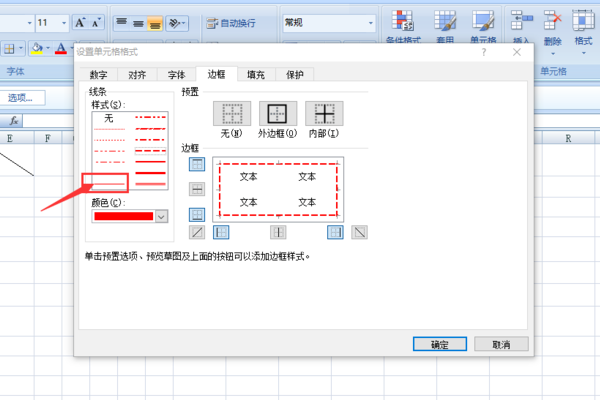Click the dialog help question mark
The width and height of the screenshot is (600, 400).
[x=484, y=52]
